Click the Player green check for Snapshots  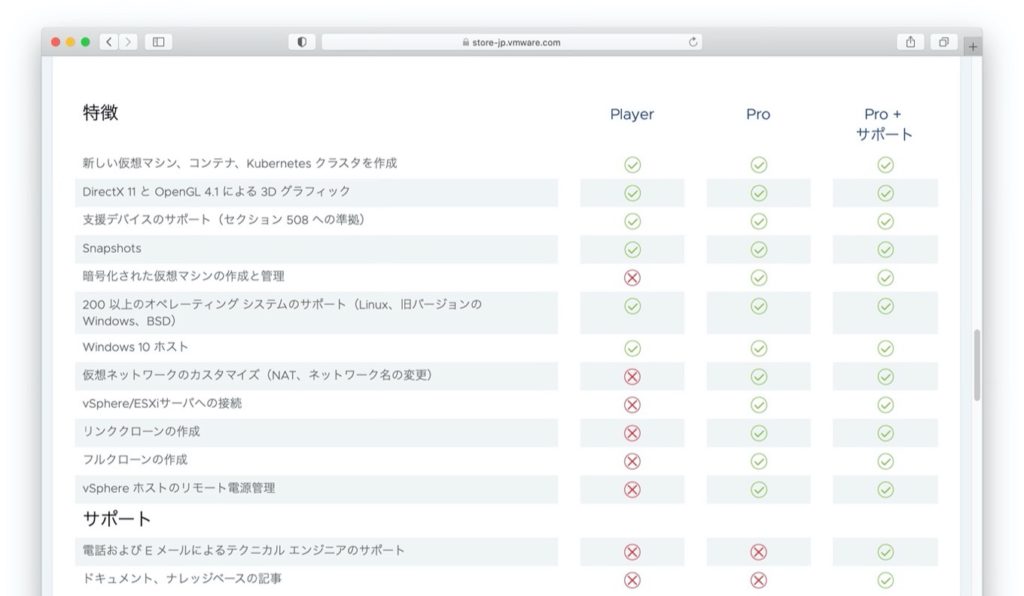[632, 249]
